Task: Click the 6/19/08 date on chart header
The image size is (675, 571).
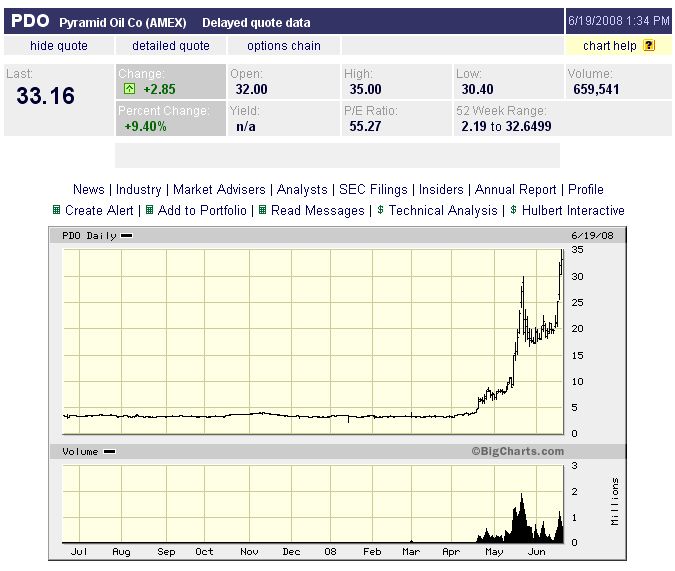Action: click(x=592, y=236)
